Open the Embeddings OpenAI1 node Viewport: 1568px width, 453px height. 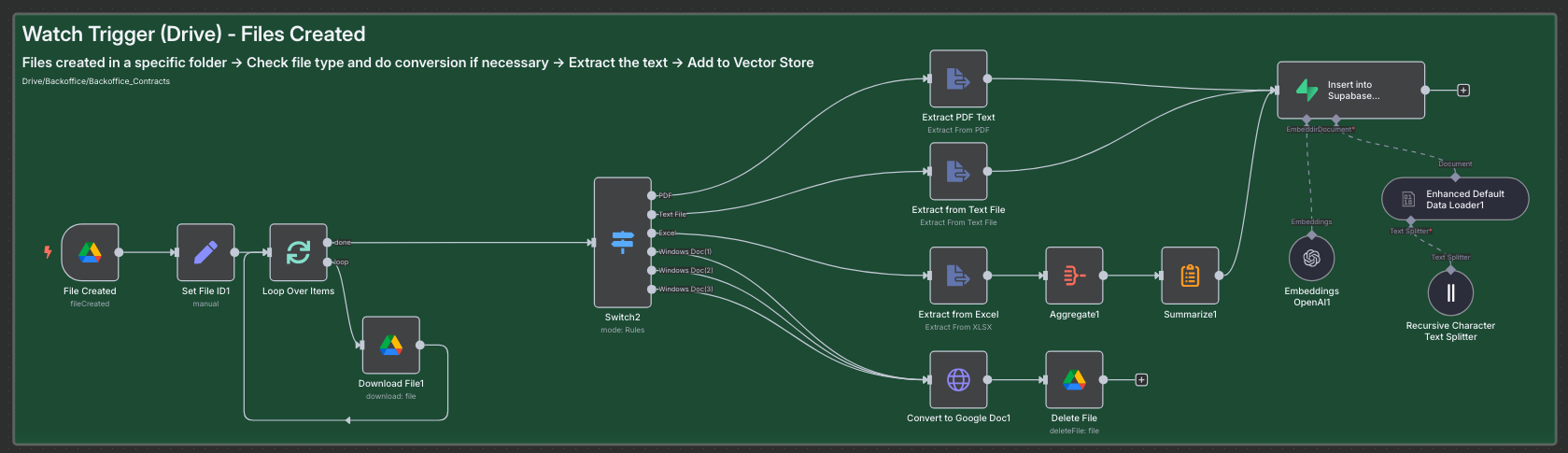click(1311, 258)
